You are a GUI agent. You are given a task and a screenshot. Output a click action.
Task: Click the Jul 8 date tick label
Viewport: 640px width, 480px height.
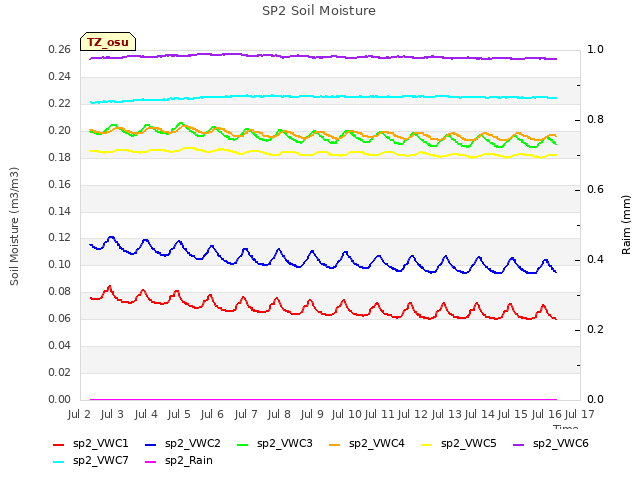[279, 415]
